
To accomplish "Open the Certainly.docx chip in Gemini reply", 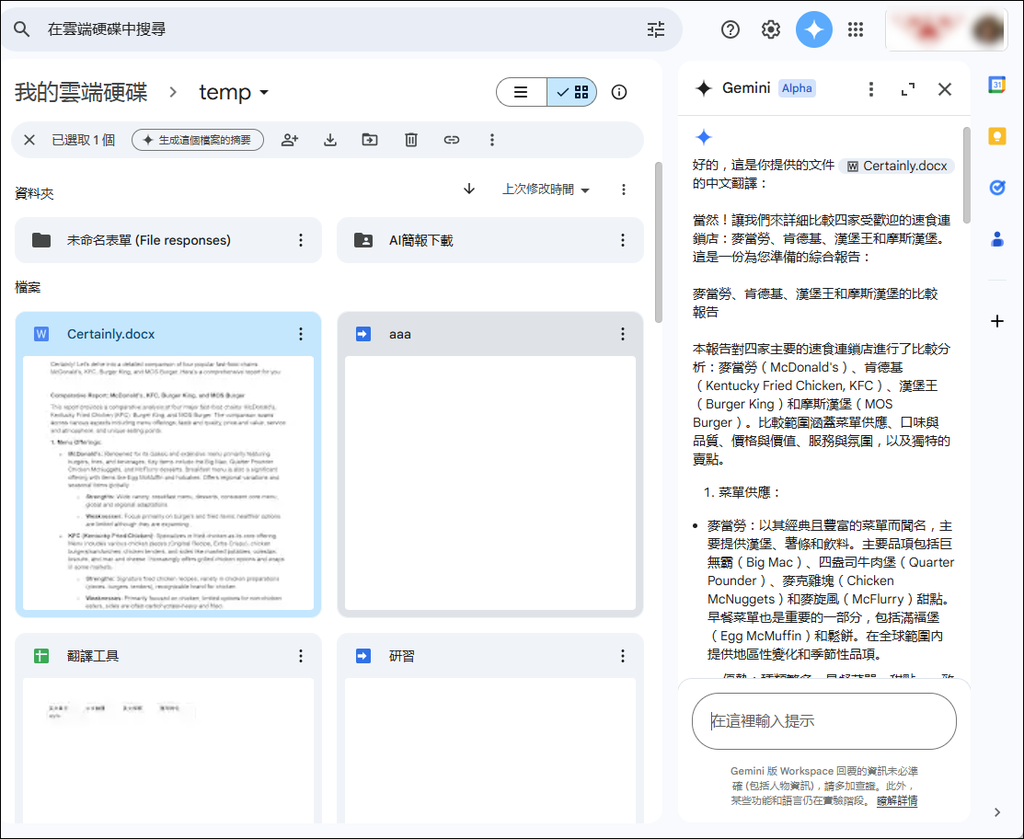I will tap(897, 166).
